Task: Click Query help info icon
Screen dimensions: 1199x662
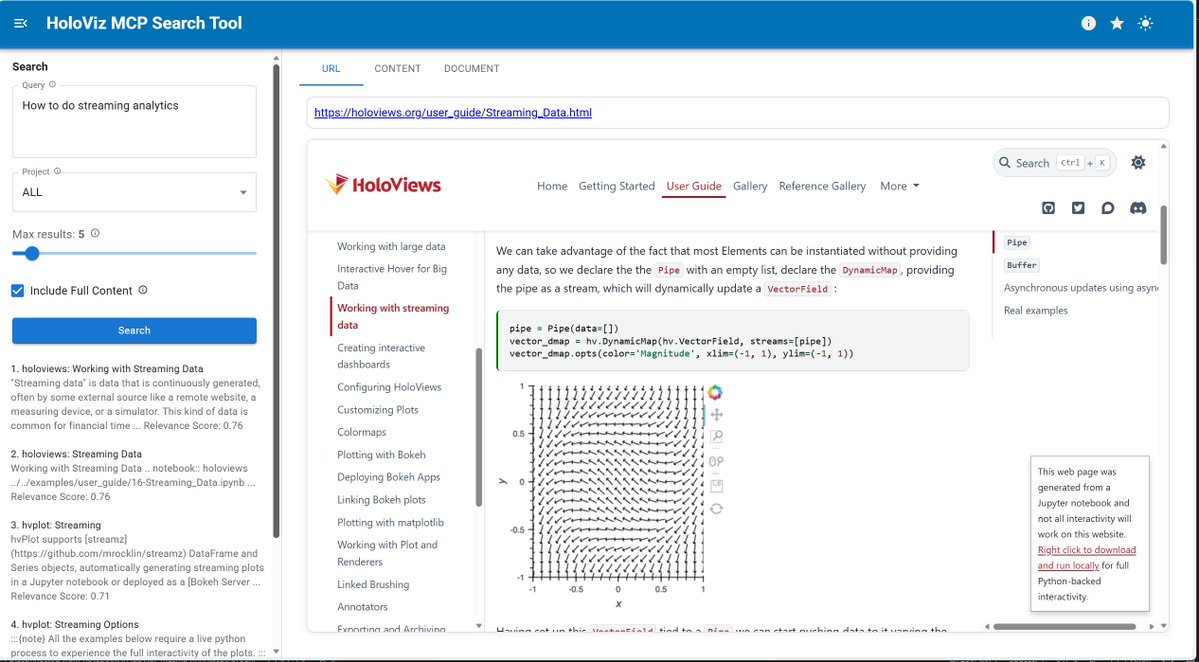Action: (x=53, y=85)
